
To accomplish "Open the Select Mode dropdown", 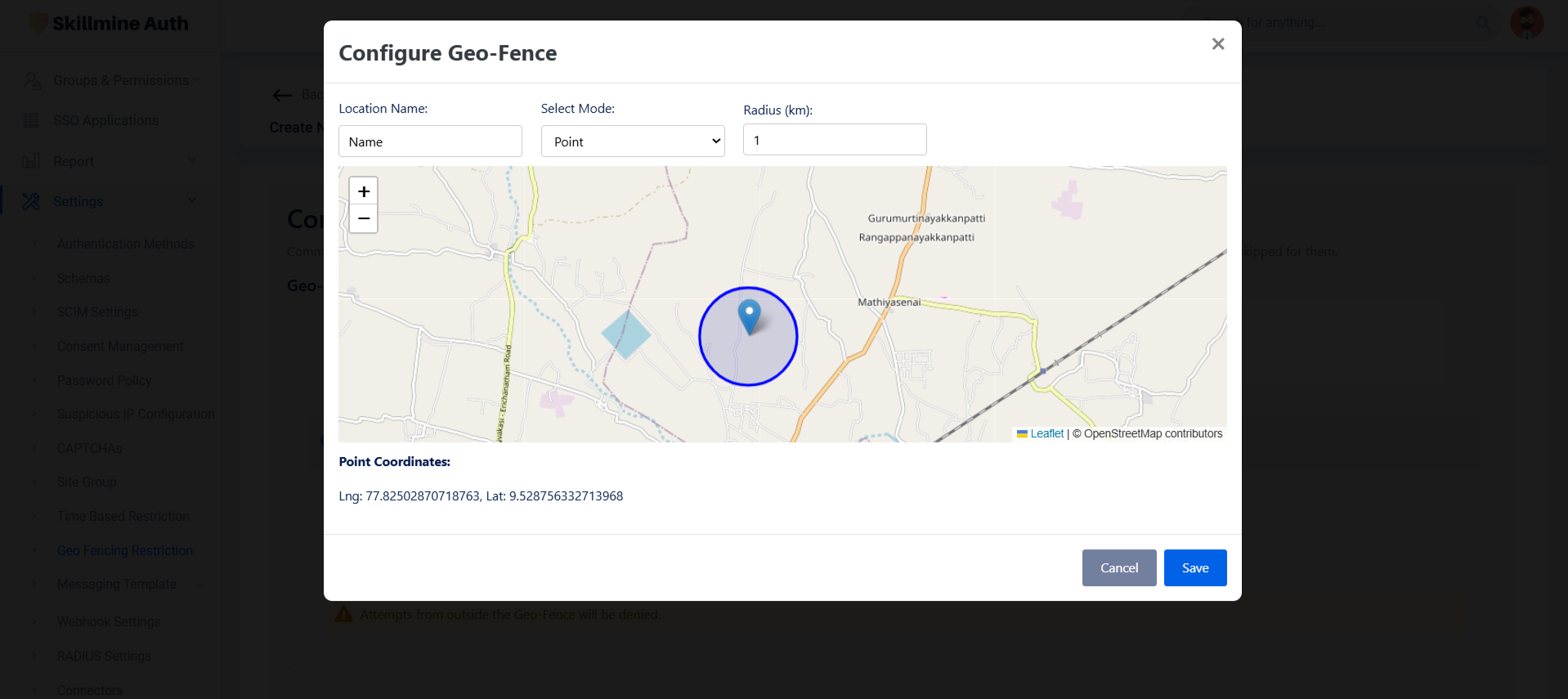I will (x=633, y=141).
